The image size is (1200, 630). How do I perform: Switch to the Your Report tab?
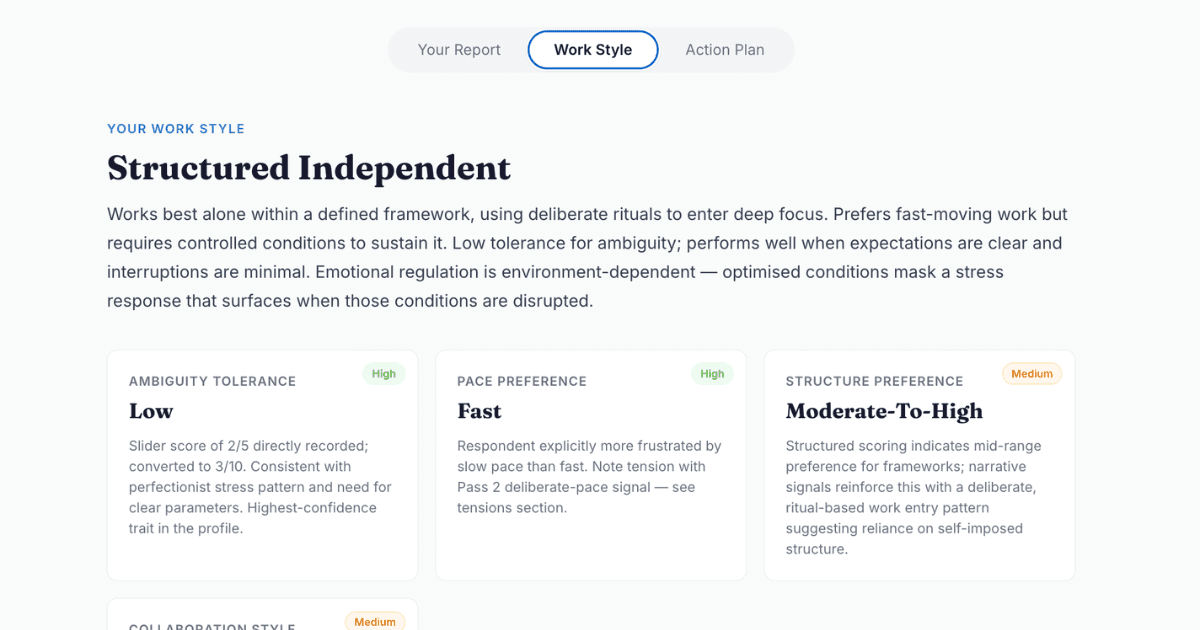(x=459, y=49)
